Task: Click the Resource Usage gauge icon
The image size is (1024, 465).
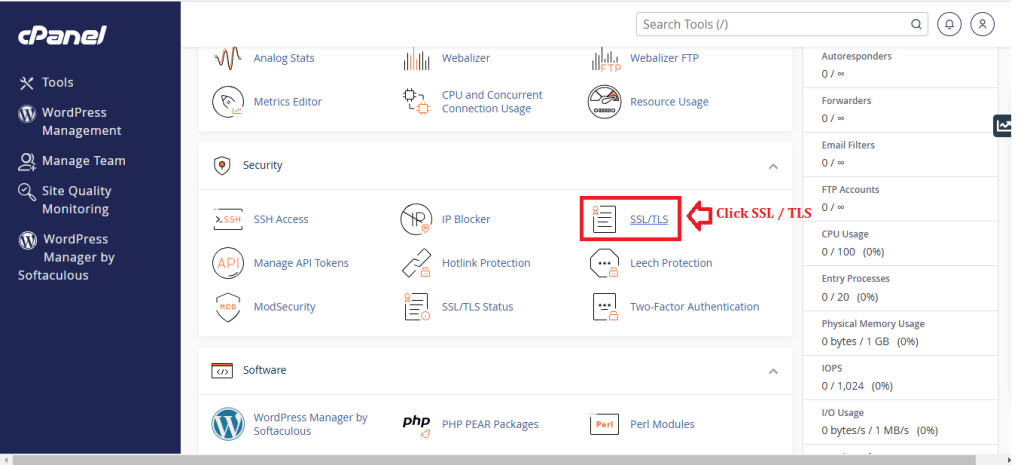Action: pos(604,102)
